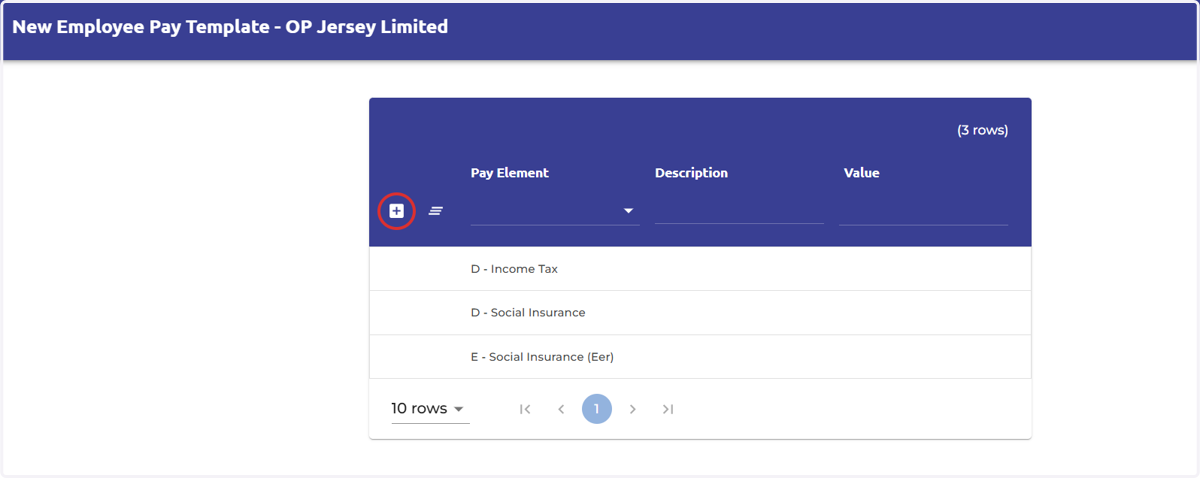Open the Pay Element filter dropdown
The width and height of the screenshot is (1200, 478).
pyautogui.click(x=555, y=211)
